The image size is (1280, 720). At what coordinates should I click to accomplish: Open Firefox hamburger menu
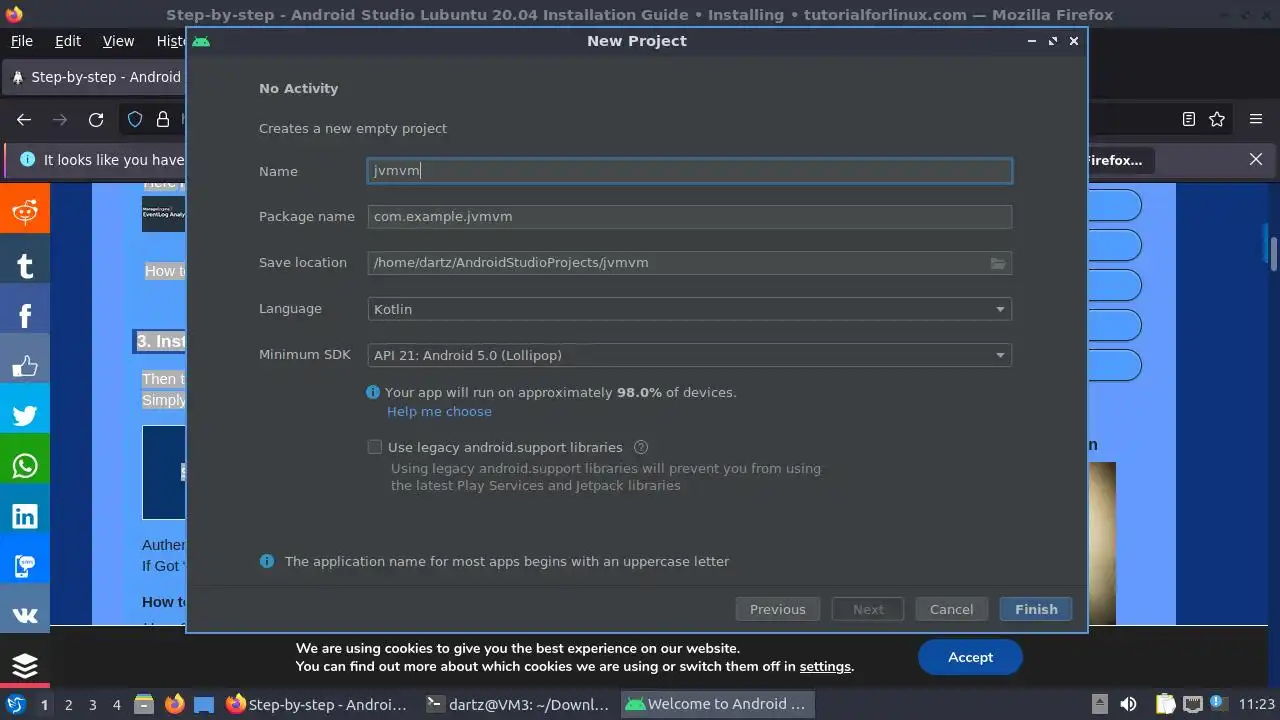tap(1256, 120)
